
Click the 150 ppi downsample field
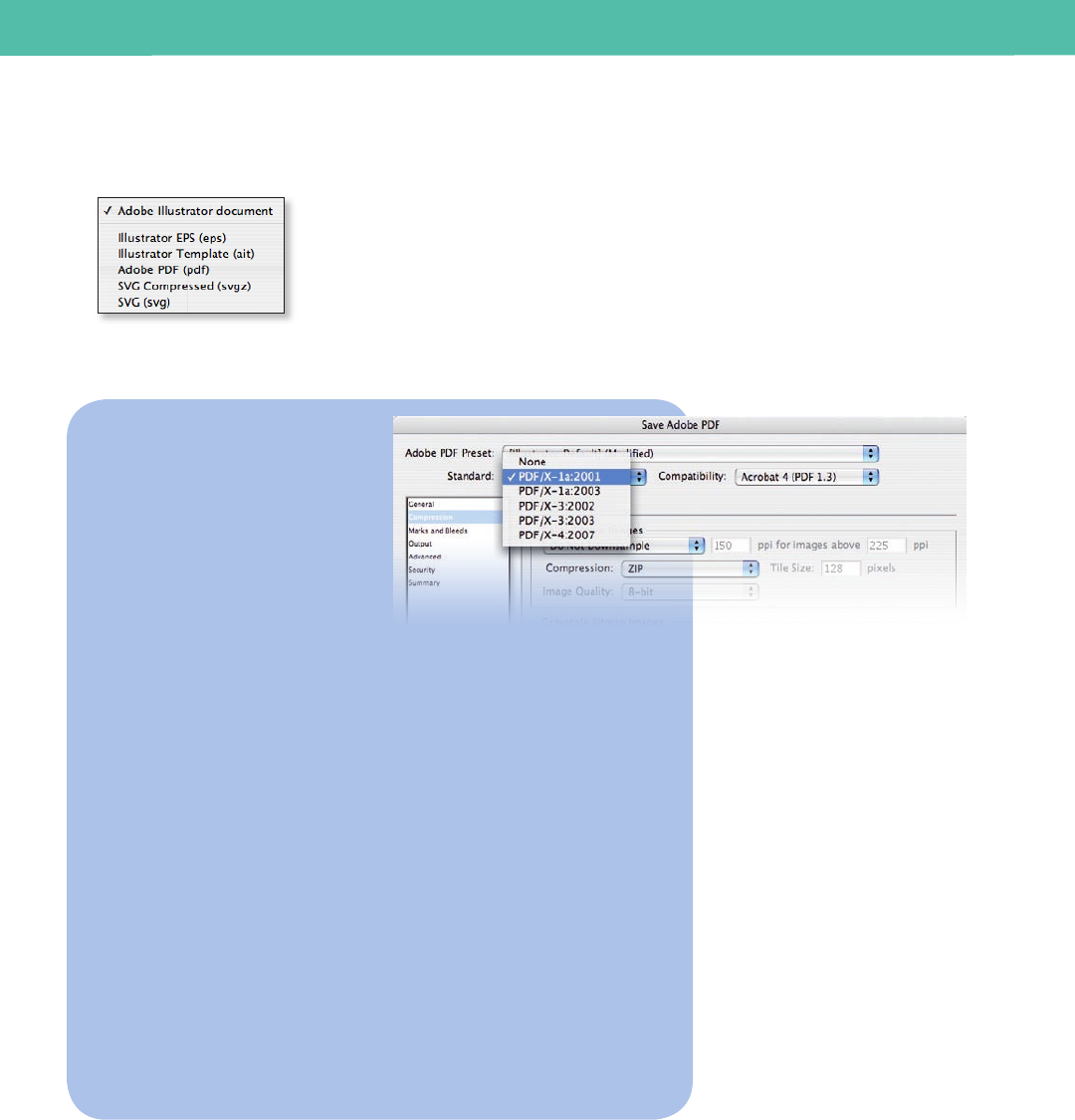coord(730,546)
